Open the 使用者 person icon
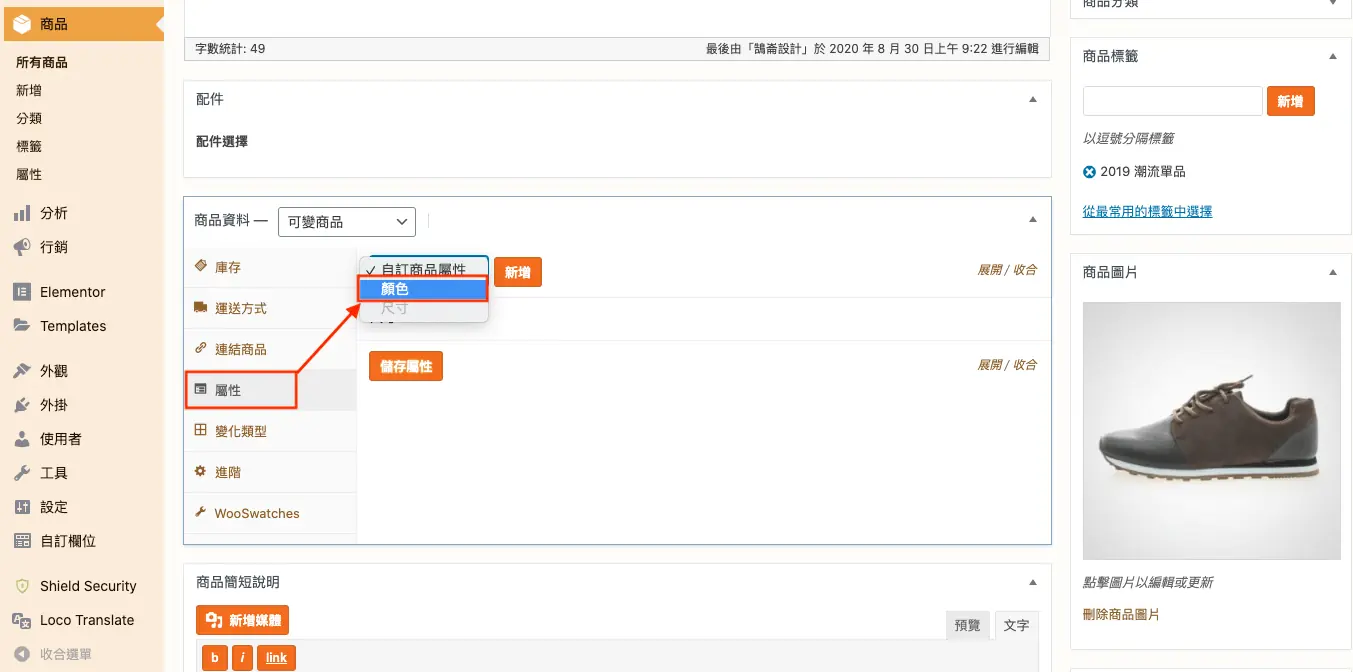1353x672 pixels. click(x=22, y=439)
